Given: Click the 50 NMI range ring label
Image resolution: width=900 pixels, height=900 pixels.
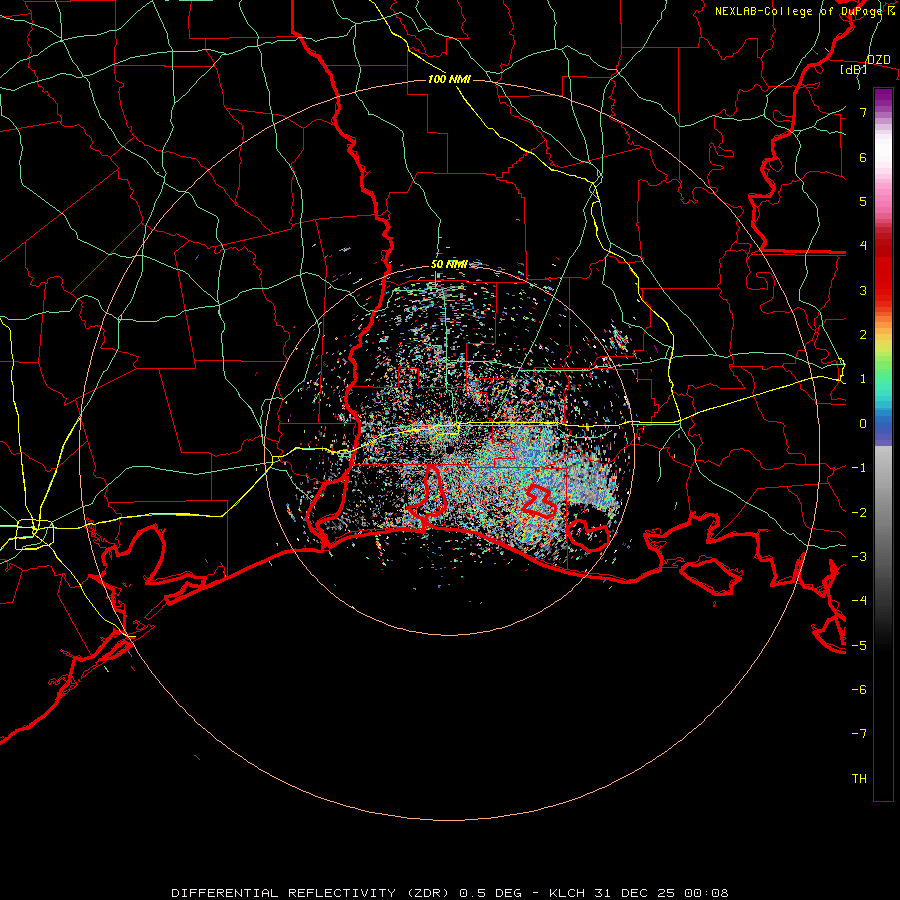Looking at the screenshot, I should pos(449,265).
